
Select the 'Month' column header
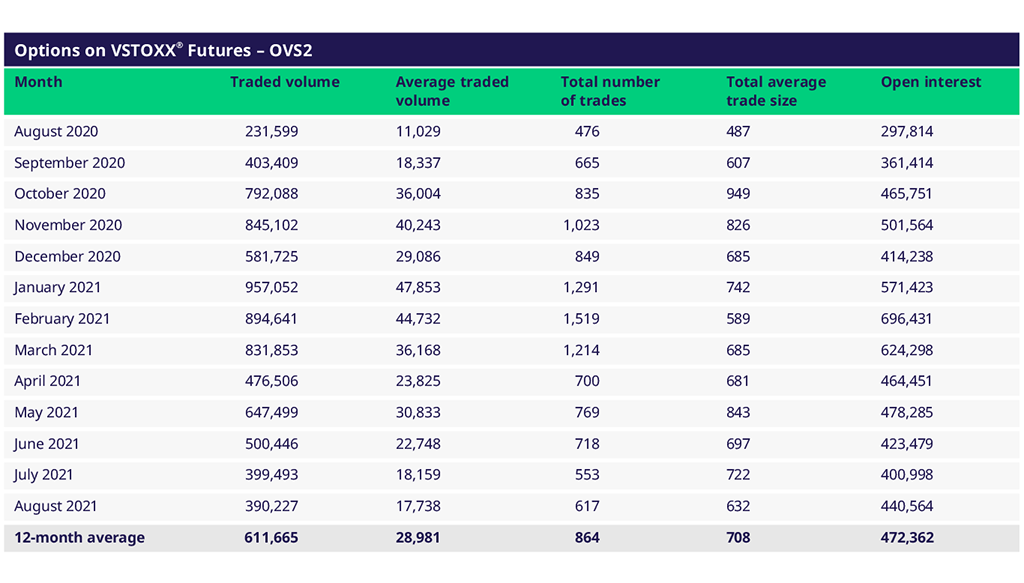click(38, 82)
